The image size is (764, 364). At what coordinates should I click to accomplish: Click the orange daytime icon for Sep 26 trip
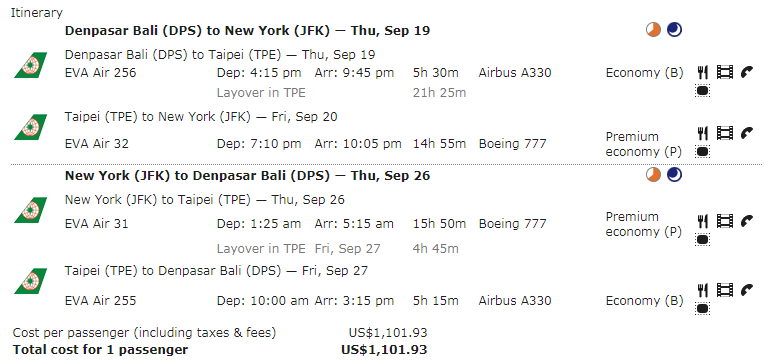click(x=653, y=174)
